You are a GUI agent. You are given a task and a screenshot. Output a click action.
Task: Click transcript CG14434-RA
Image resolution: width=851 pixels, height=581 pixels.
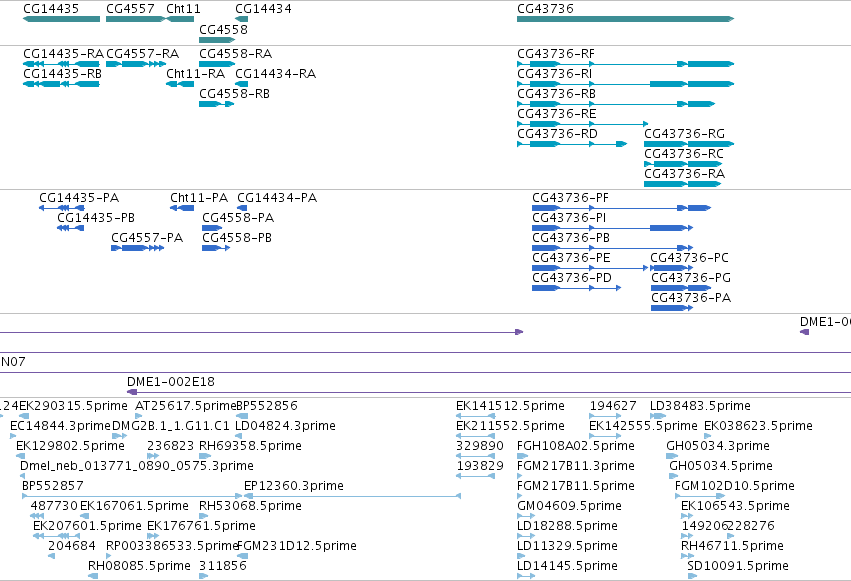point(242,84)
